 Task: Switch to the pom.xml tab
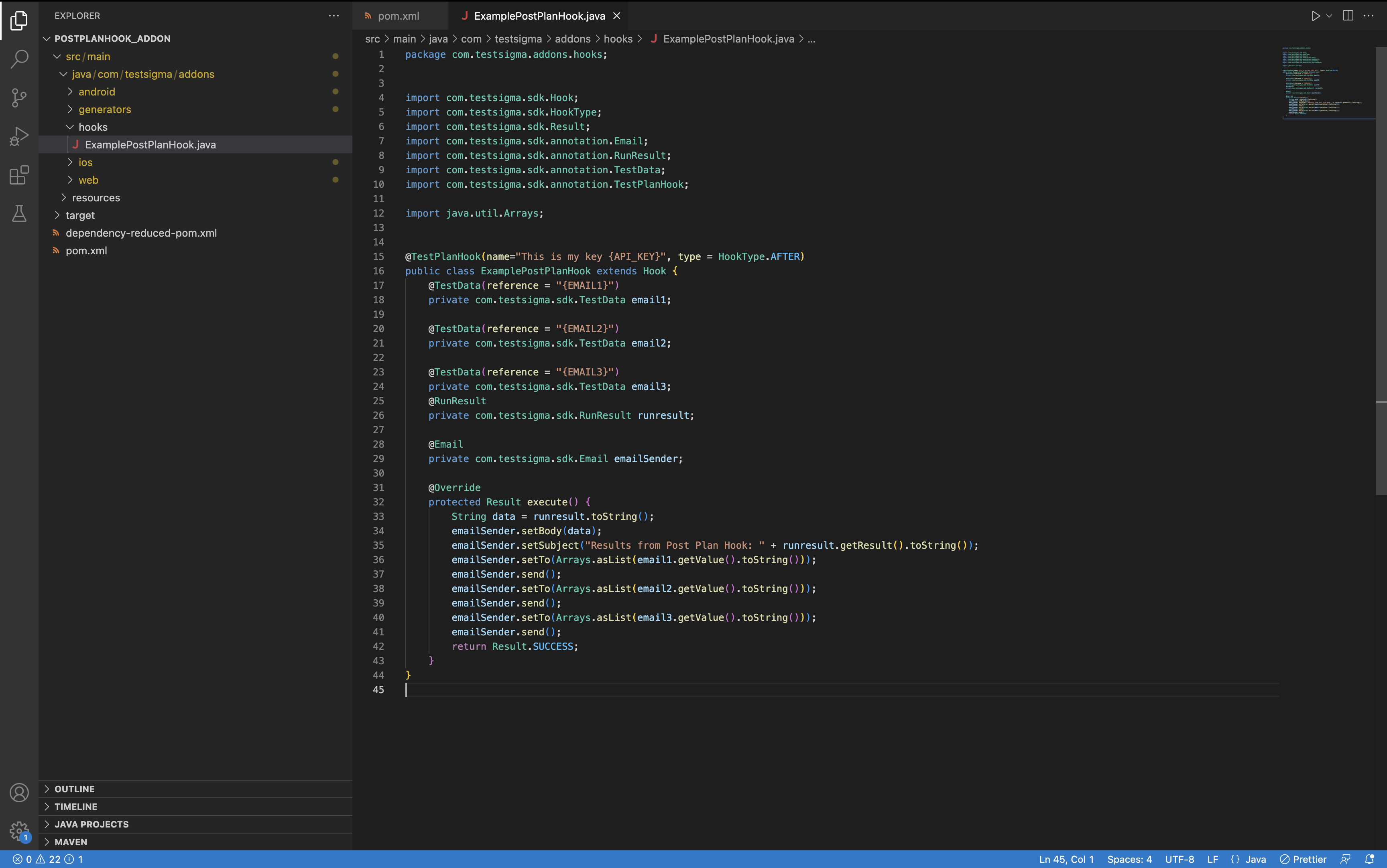[x=399, y=16]
